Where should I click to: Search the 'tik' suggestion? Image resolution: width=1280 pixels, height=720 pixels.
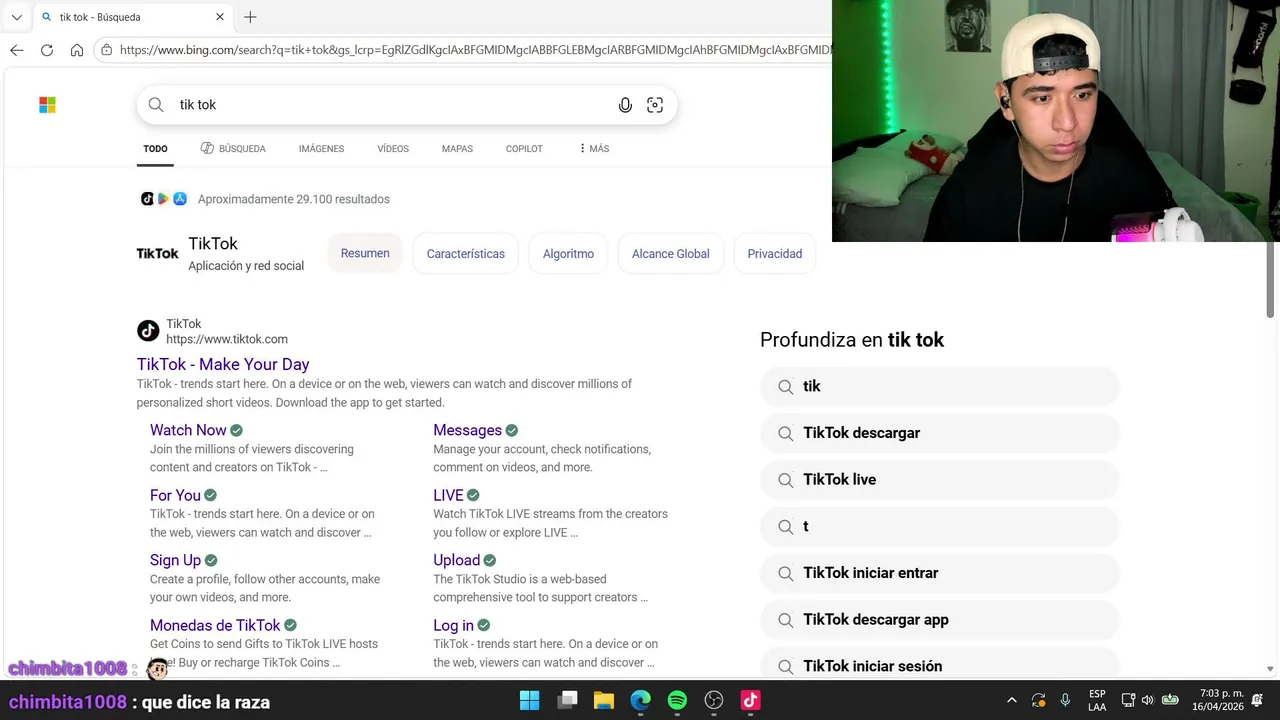[940, 386]
